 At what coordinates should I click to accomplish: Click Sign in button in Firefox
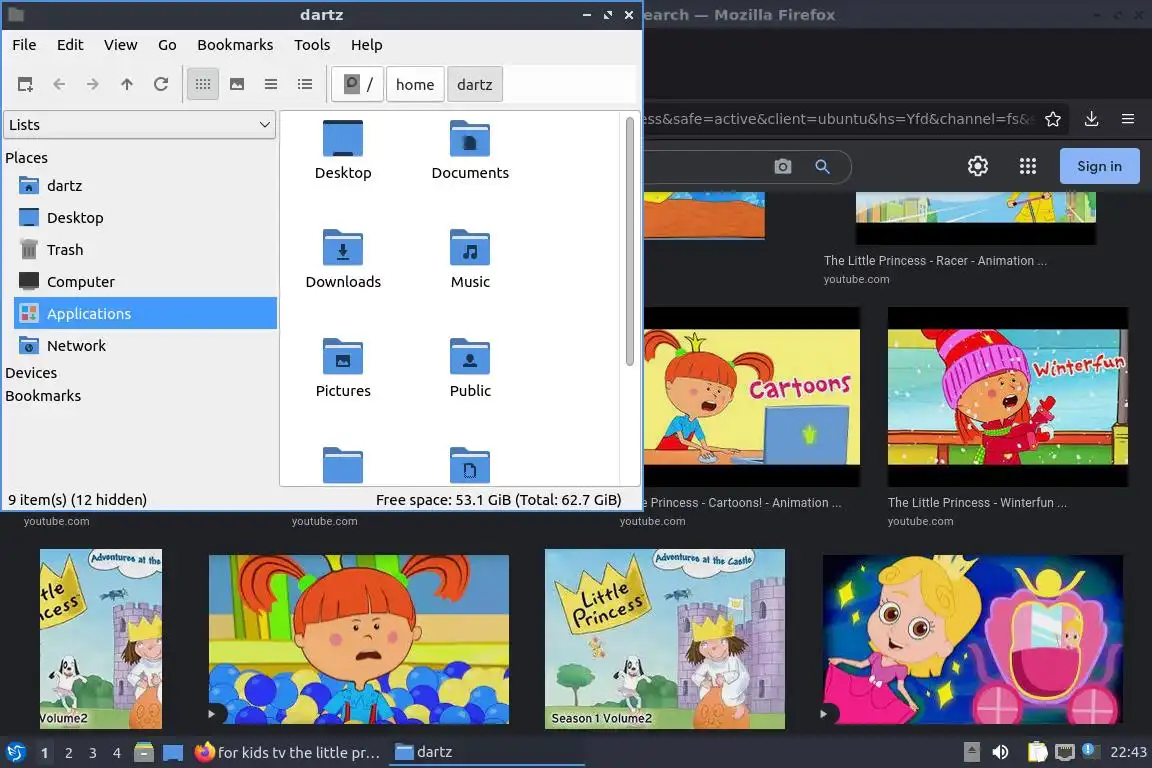pyautogui.click(x=1099, y=166)
